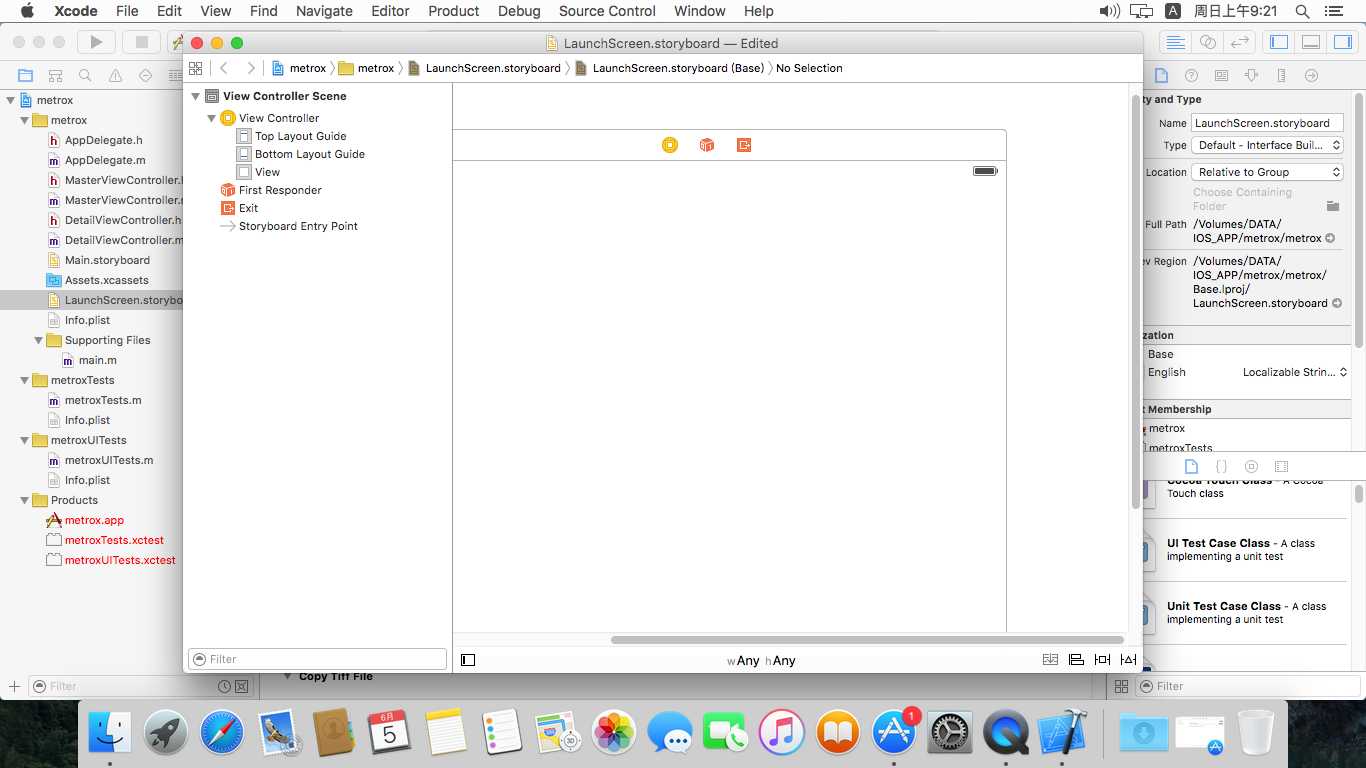This screenshot has width=1366, height=768.
Task: Open the Editor menu
Action: [390, 11]
